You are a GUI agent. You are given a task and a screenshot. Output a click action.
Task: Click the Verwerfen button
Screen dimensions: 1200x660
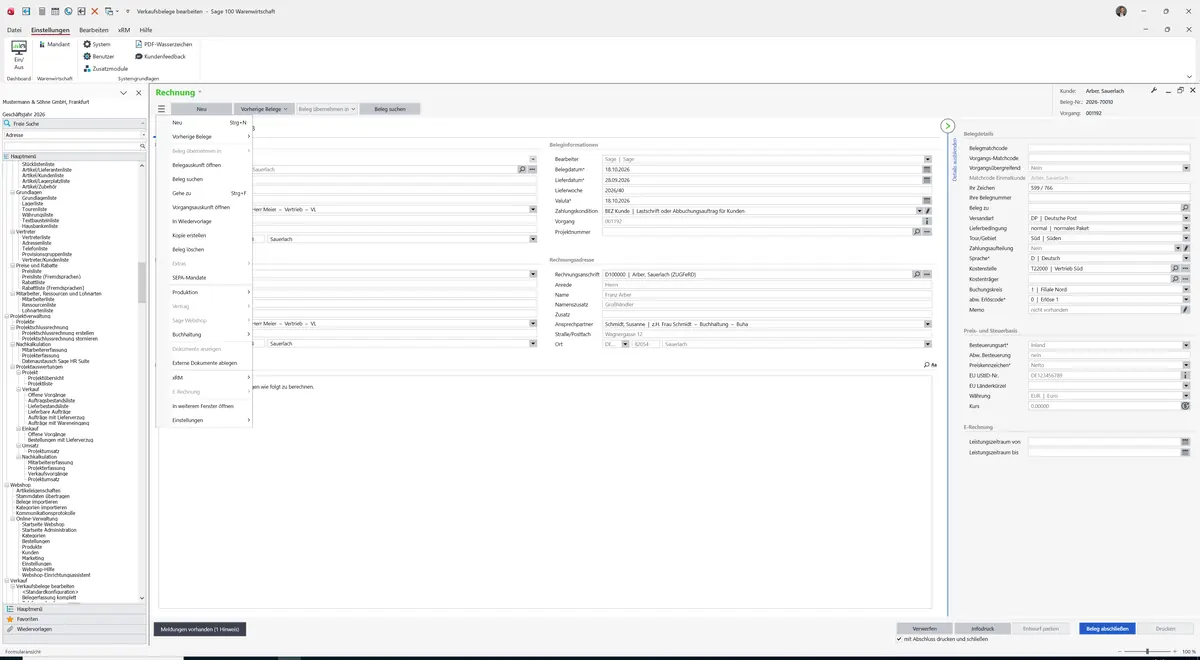pos(925,629)
